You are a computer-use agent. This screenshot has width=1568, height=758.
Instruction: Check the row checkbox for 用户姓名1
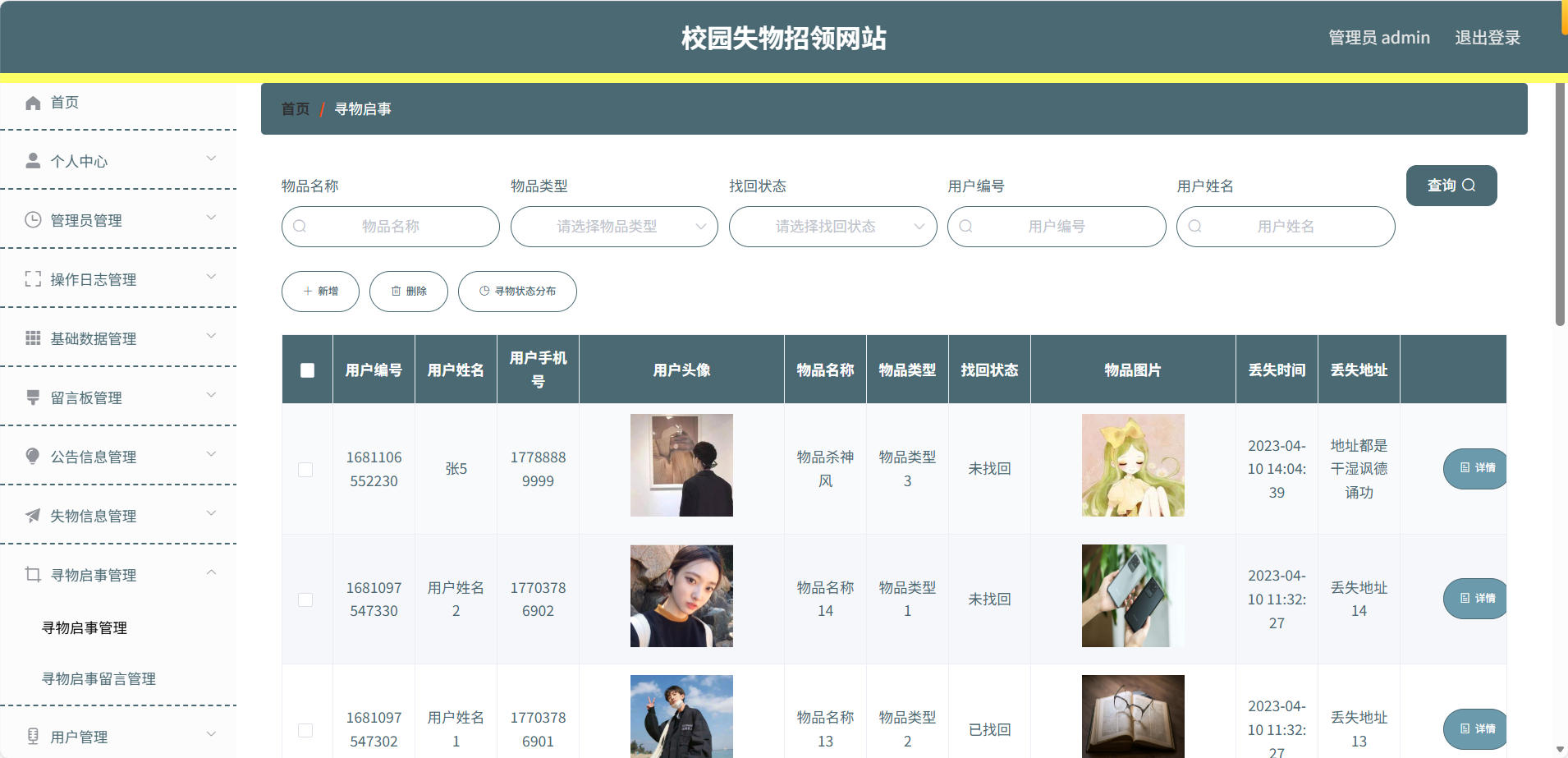(305, 730)
